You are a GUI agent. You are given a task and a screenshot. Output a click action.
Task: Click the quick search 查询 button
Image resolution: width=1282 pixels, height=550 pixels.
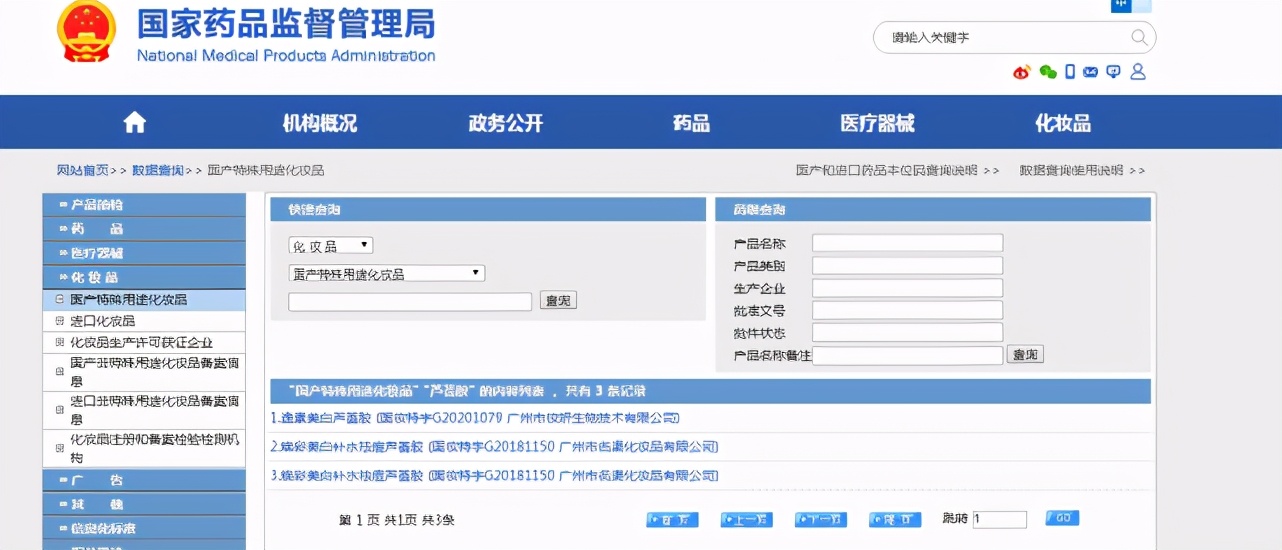[x=558, y=301]
